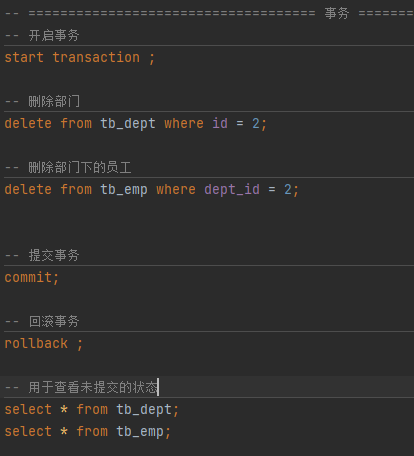Click the comment '-- 删除部门下的员工'
This screenshot has width=414, height=456.
(x=68, y=167)
